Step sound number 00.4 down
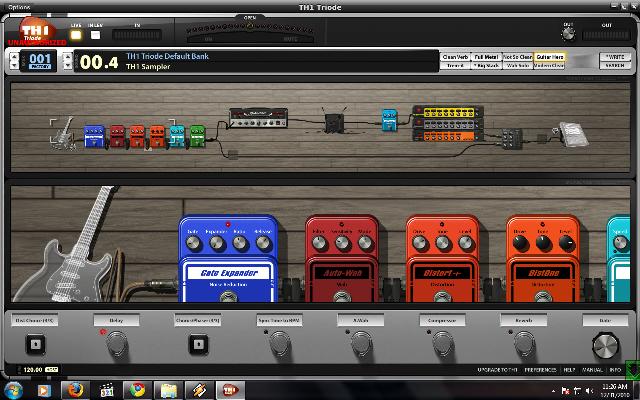The width and height of the screenshot is (640, 400). tap(68, 65)
